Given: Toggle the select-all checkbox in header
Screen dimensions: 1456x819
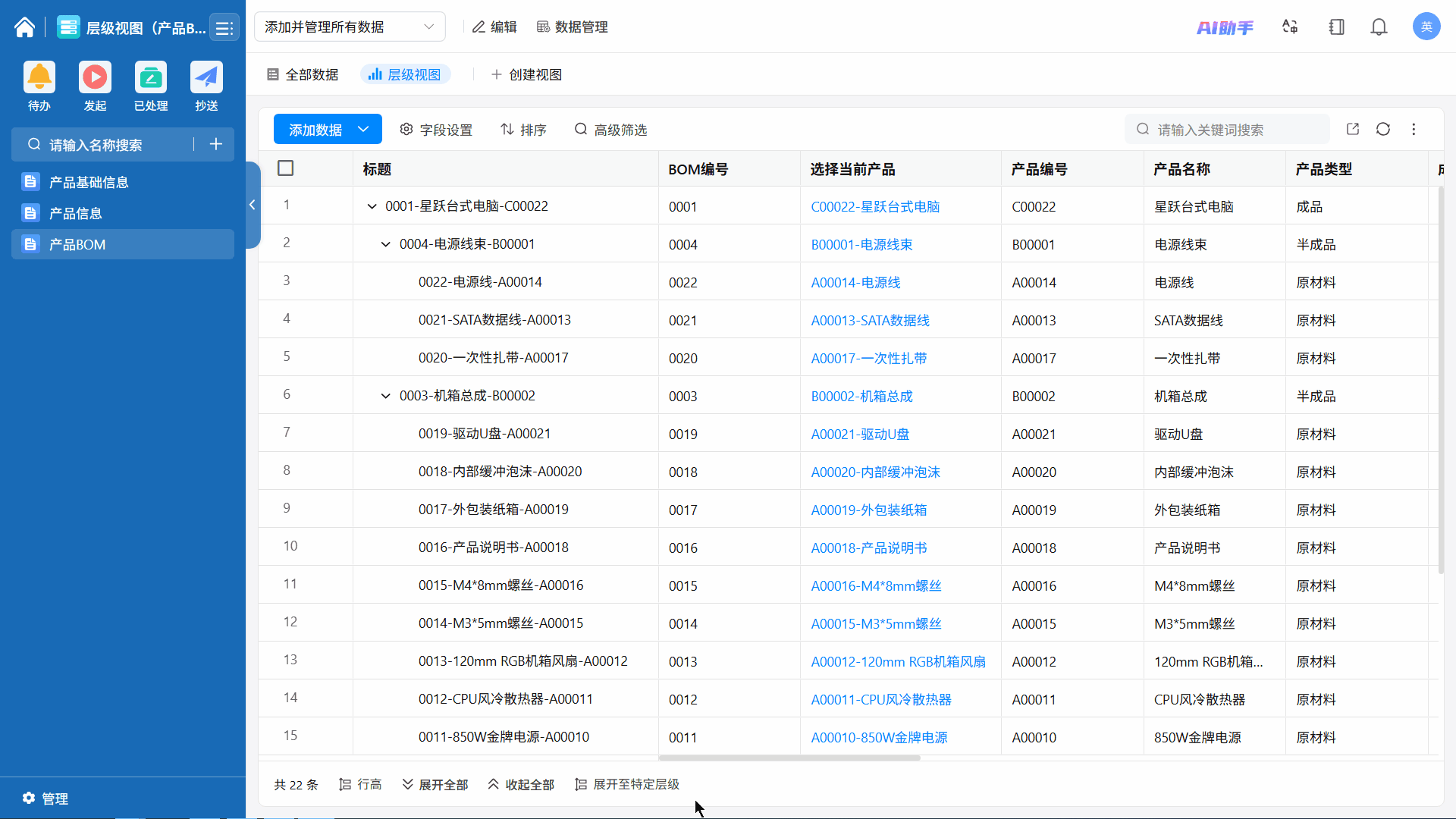Looking at the screenshot, I should pyautogui.click(x=286, y=168).
